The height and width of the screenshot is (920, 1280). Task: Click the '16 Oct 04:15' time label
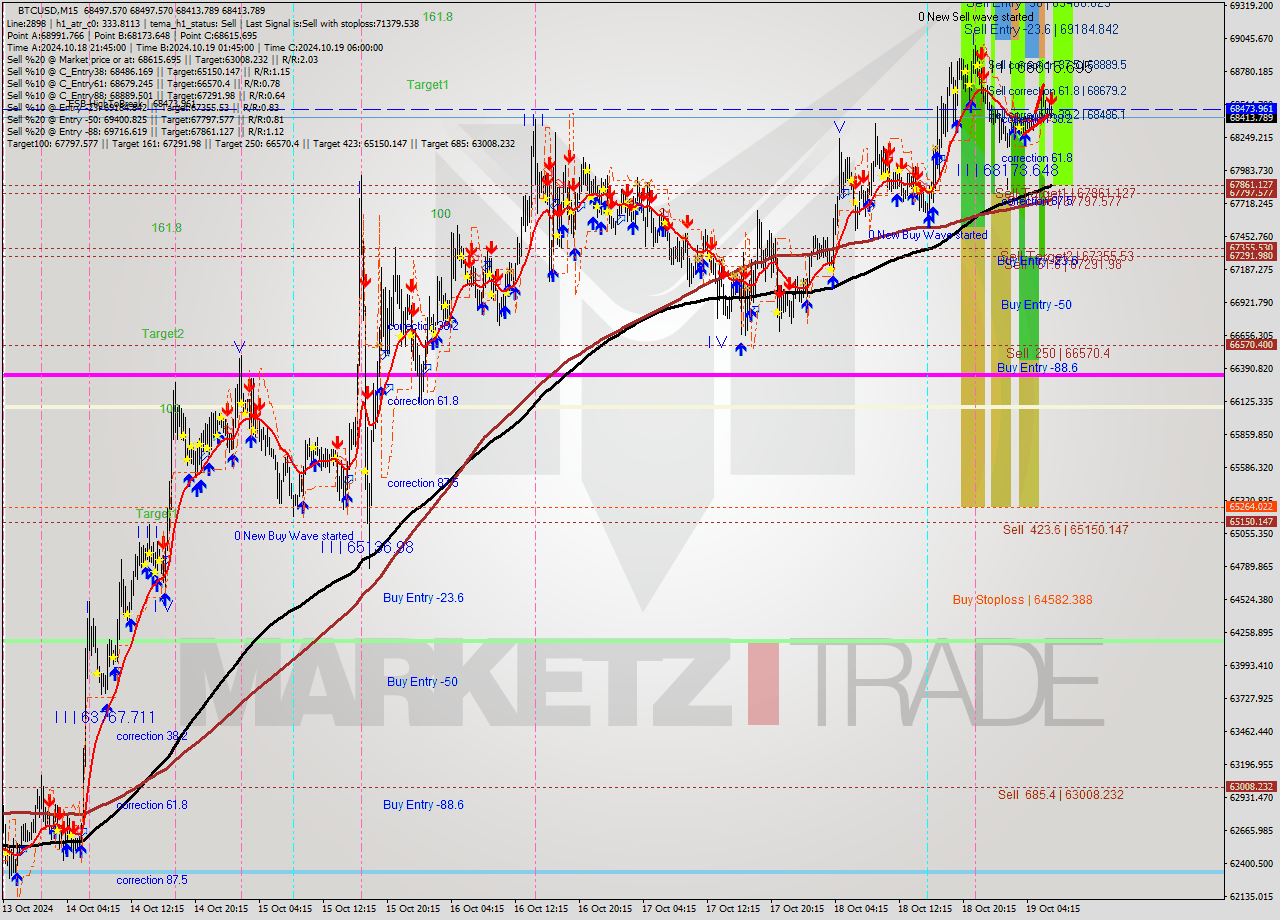pyautogui.click(x=477, y=909)
